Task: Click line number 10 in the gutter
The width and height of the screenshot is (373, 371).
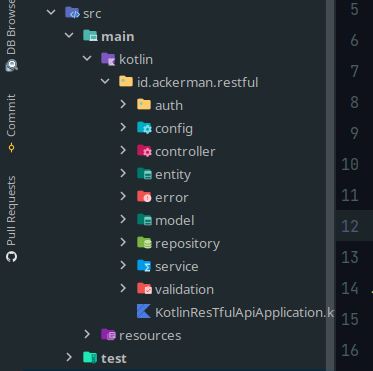Action: 350,164
